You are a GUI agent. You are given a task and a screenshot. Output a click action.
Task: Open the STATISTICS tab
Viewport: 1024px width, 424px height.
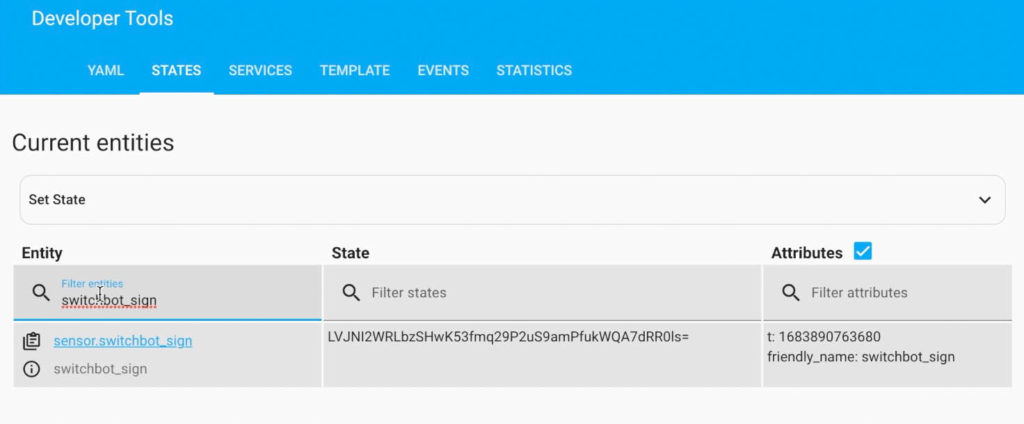click(x=534, y=71)
